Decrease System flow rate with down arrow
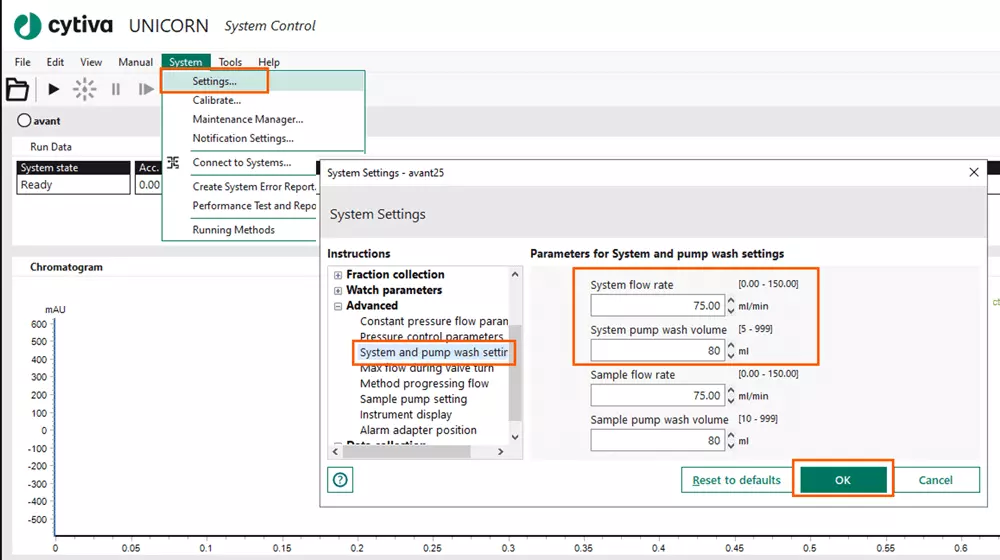The width and height of the screenshot is (1000, 560). pyautogui.click(x=731, y=310)
